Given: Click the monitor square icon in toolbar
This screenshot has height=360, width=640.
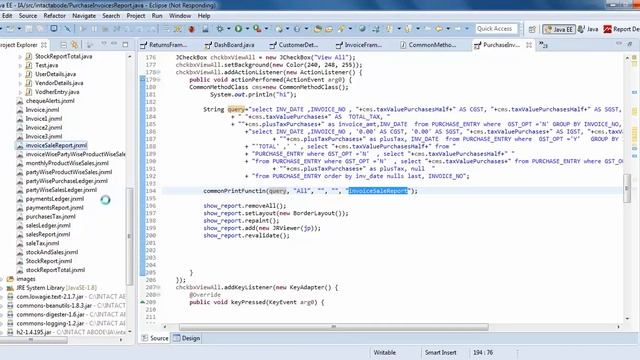Looking at the screenshot, I should (53, 29).
